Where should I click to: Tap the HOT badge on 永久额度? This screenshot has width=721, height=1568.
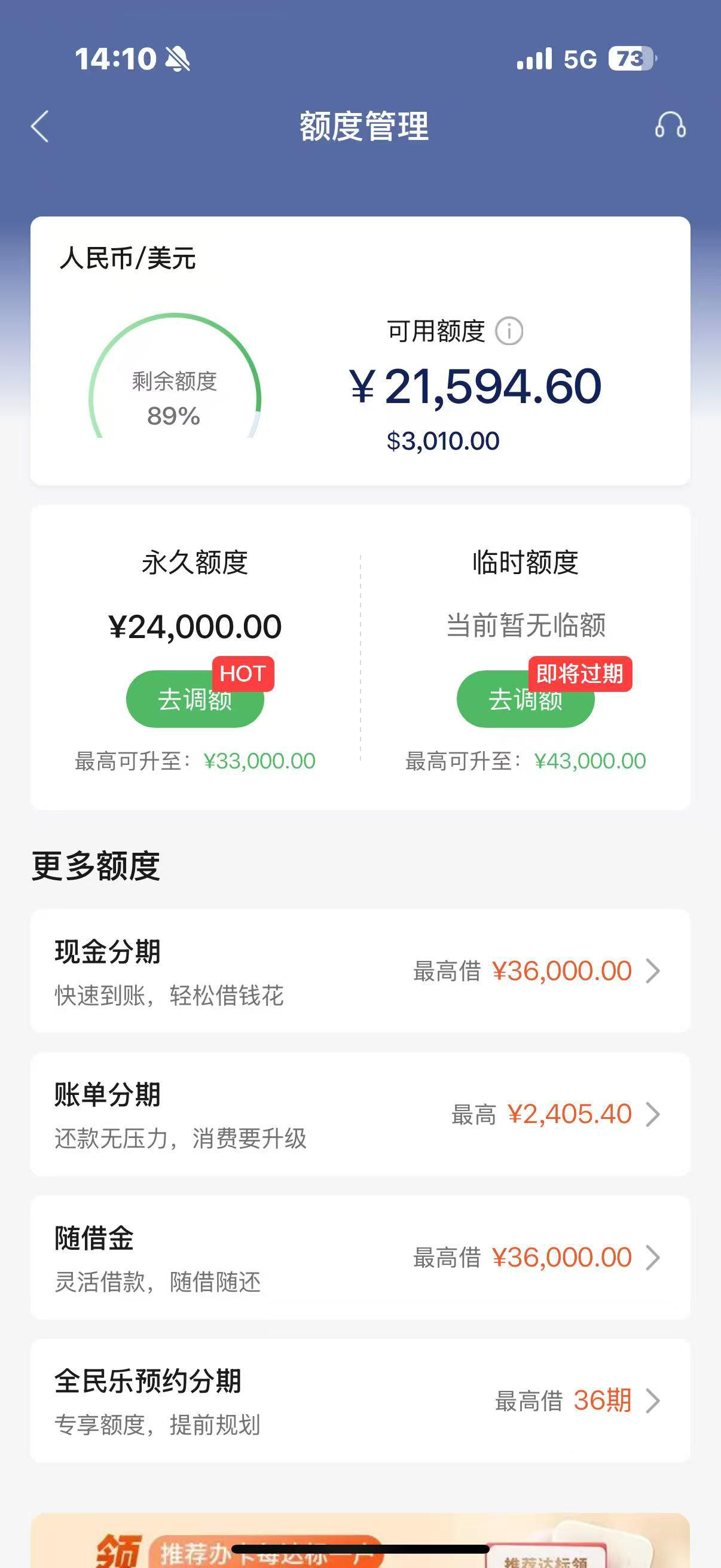click(x=243, y=674)
